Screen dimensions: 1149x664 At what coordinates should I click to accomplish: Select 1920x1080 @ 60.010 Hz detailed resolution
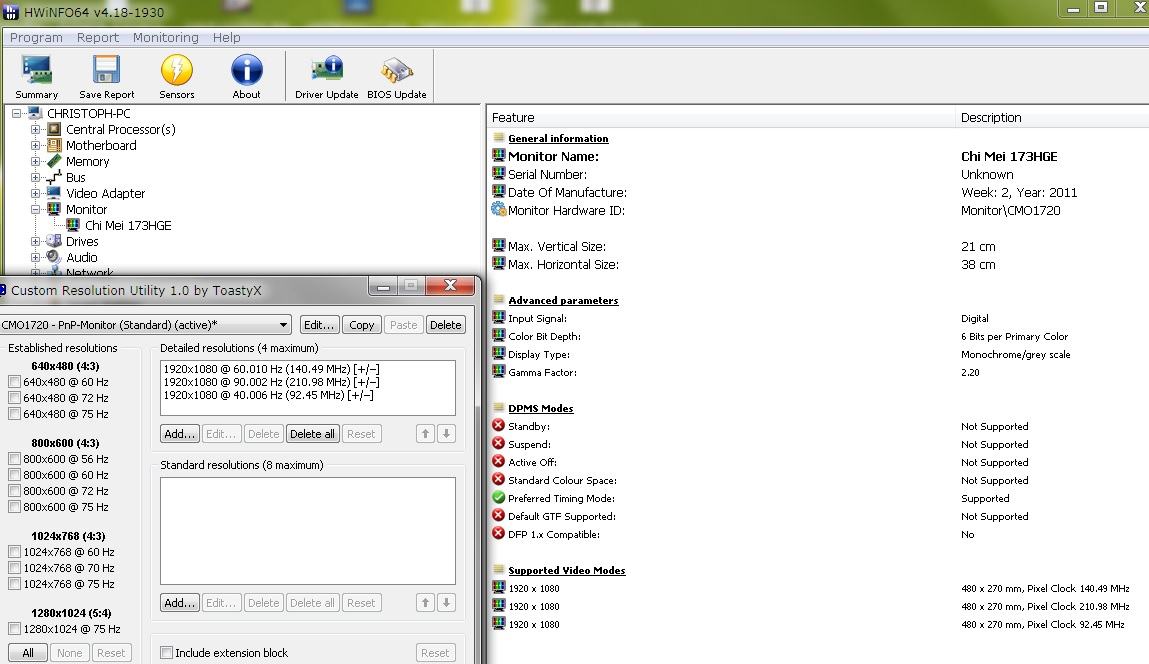tap(271, 369)
